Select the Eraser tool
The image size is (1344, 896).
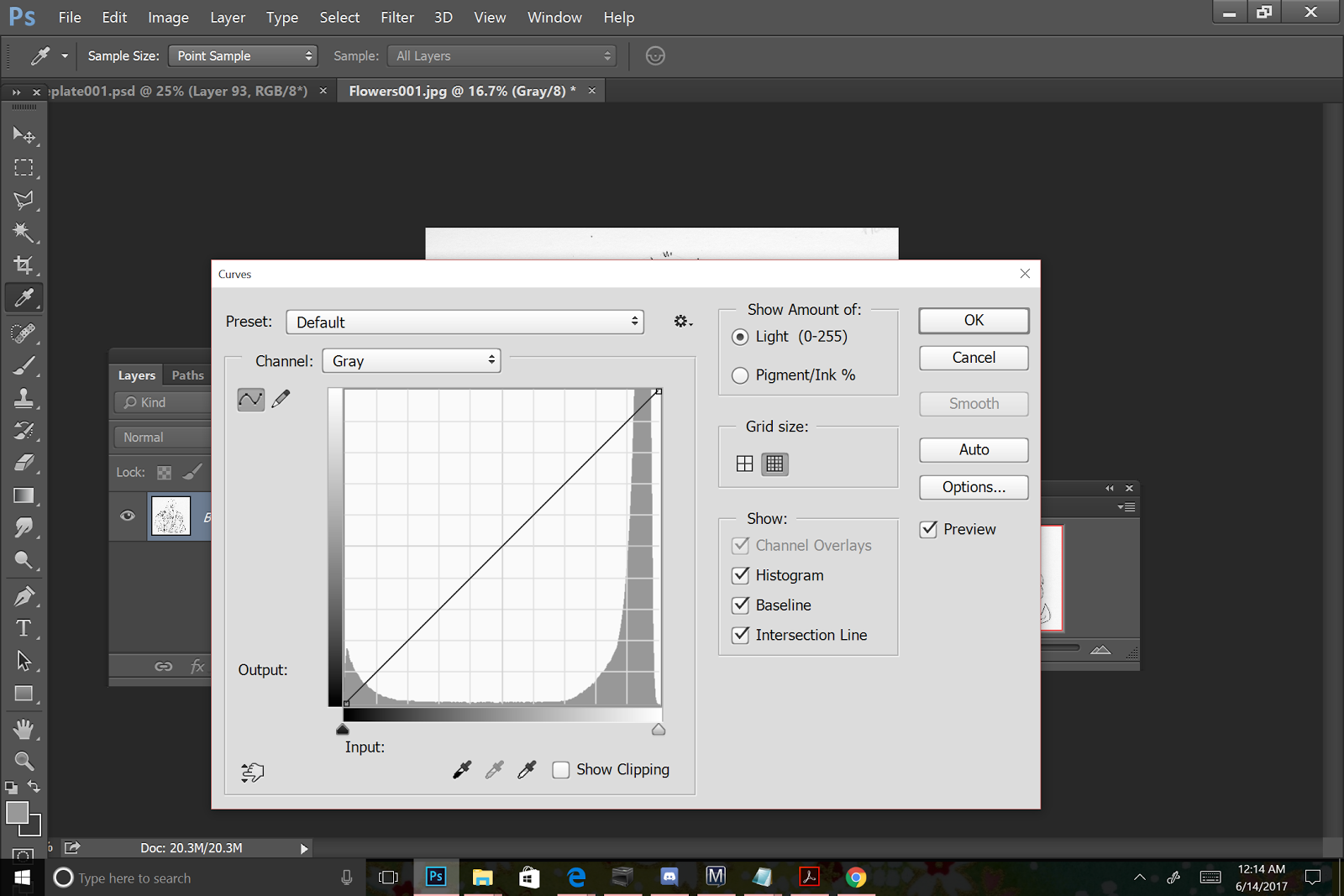coord(24,463)
